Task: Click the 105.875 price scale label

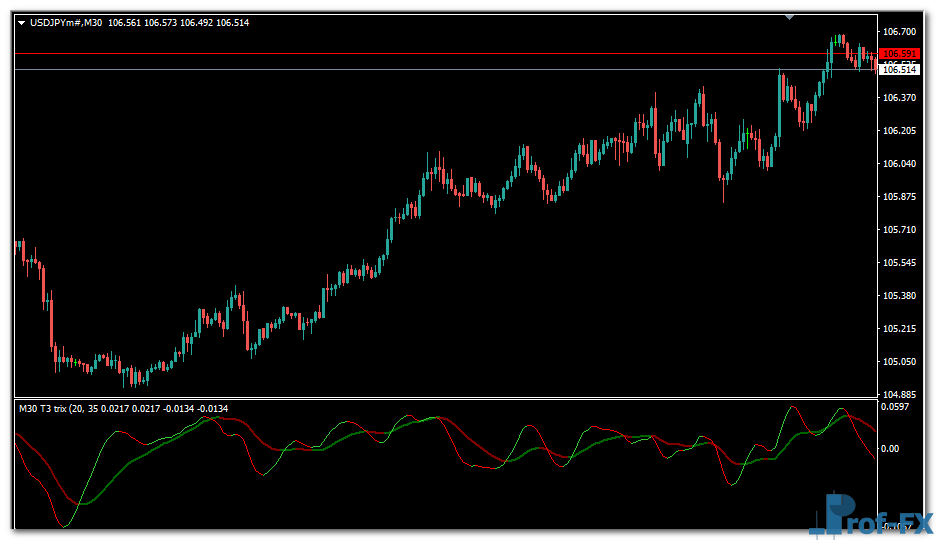Action: pyautogui.click(x=899, y=197)
